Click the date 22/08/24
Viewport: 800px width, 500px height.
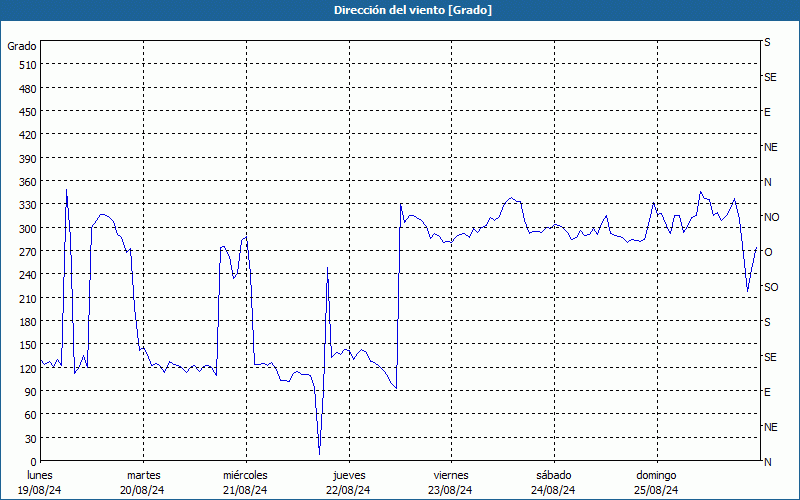[x=348, y=490]
